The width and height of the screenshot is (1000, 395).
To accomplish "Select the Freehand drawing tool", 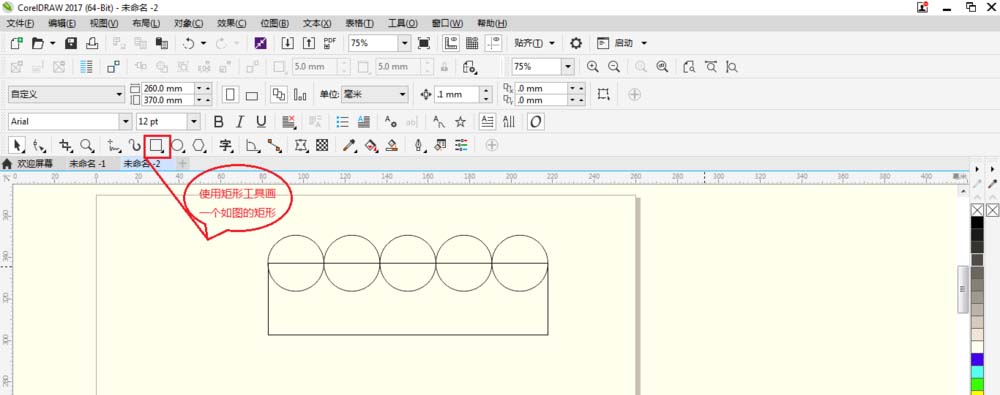I will (x=114, y=145).
